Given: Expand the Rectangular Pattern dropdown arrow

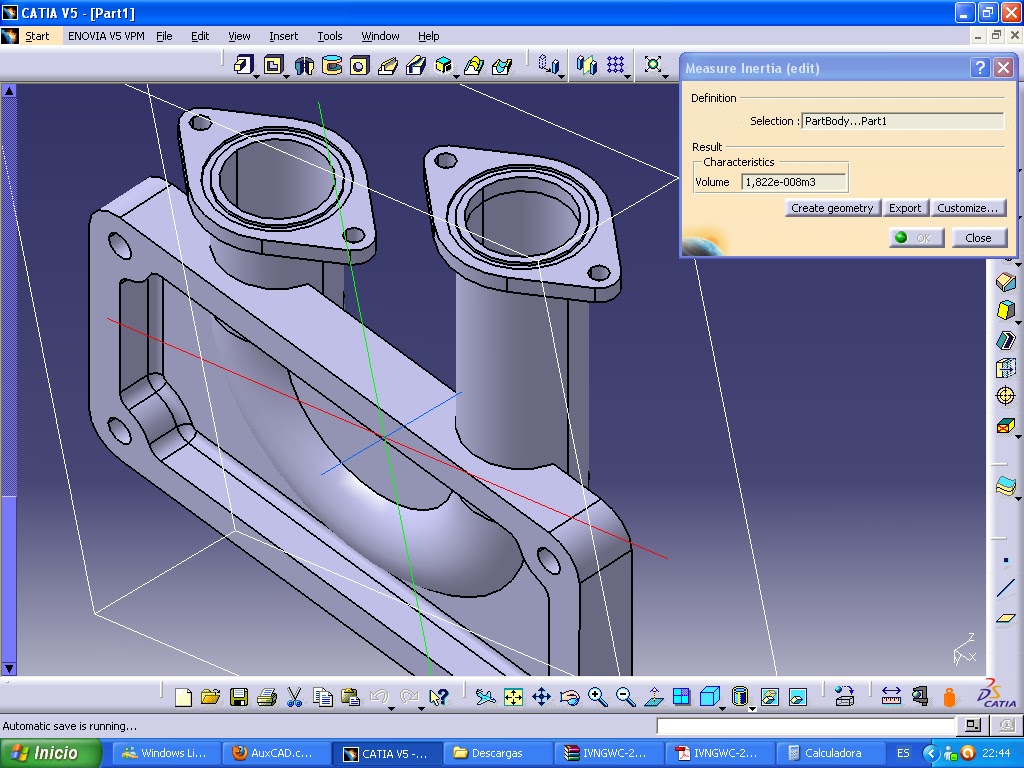Looking at the screenshot, I should click(x=628, y=76).
